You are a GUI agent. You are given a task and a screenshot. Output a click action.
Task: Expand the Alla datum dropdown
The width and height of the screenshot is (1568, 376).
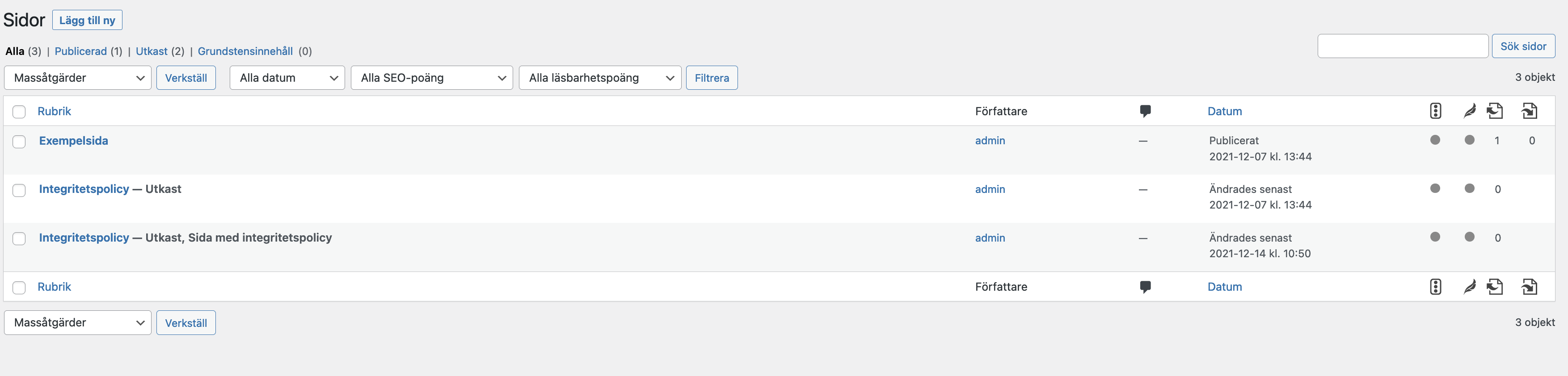pos(287,78)
